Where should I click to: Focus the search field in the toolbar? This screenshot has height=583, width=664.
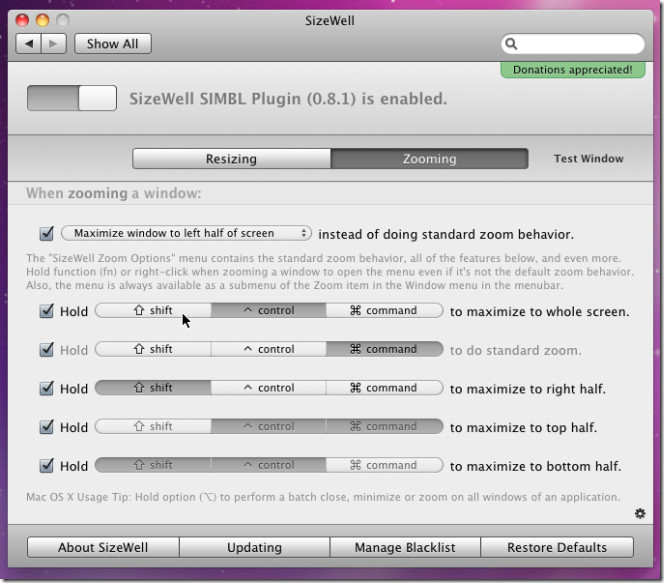coord(573,44)
